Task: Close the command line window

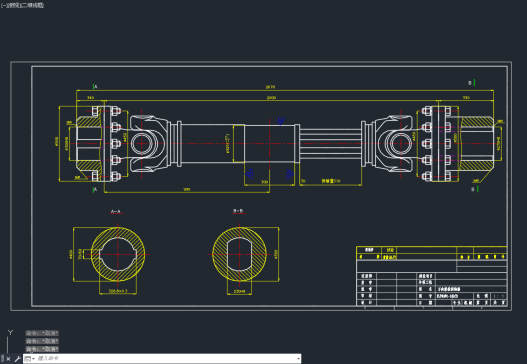Action: coord(8,359)
